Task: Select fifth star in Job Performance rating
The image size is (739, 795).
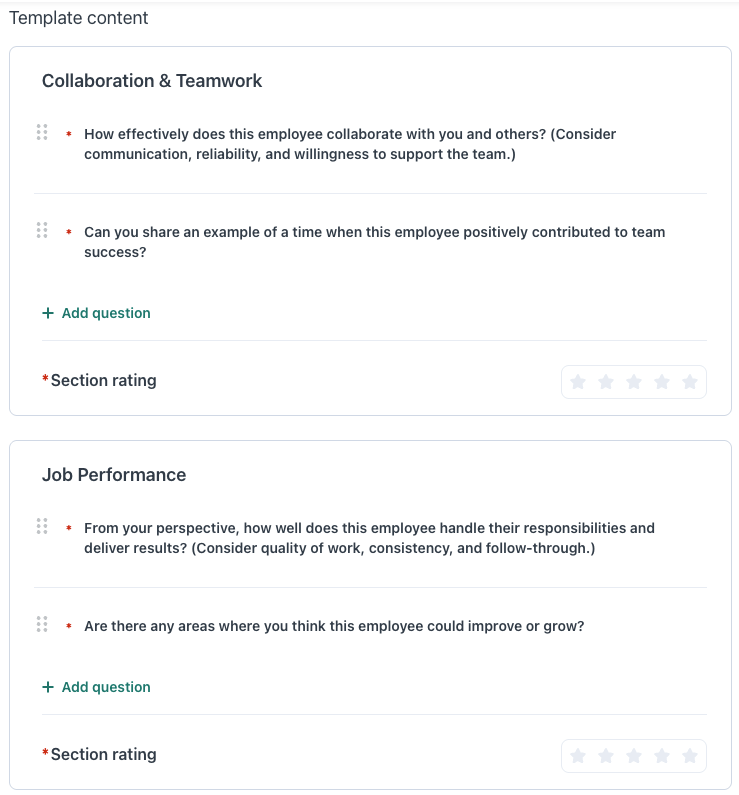Action: [690, 756]
